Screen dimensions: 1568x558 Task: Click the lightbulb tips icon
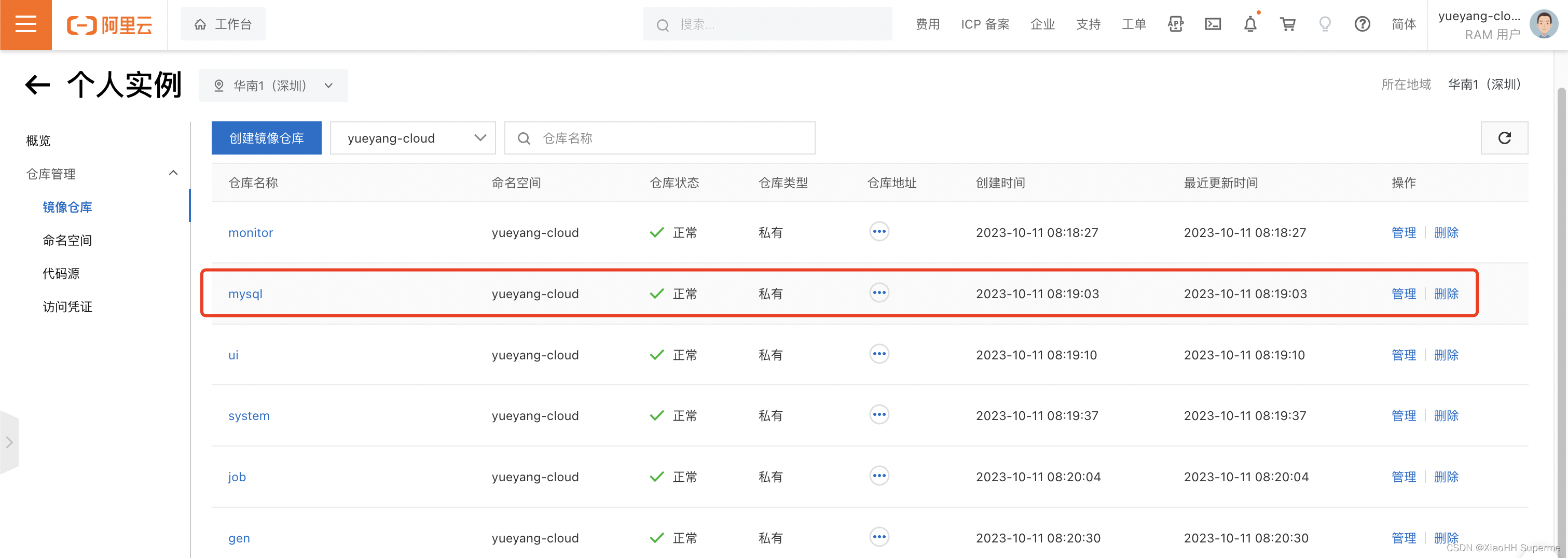(x=1325, y=24)
